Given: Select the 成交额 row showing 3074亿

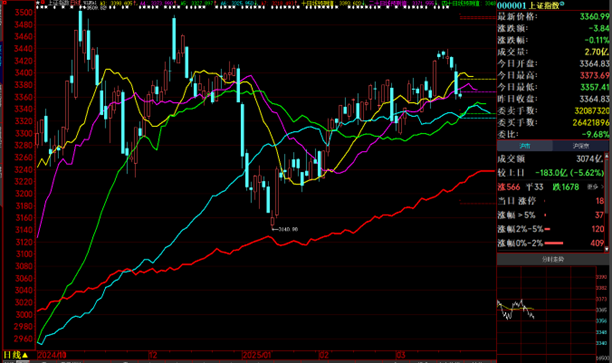Looking at the screenshot, I should (551, 159).
